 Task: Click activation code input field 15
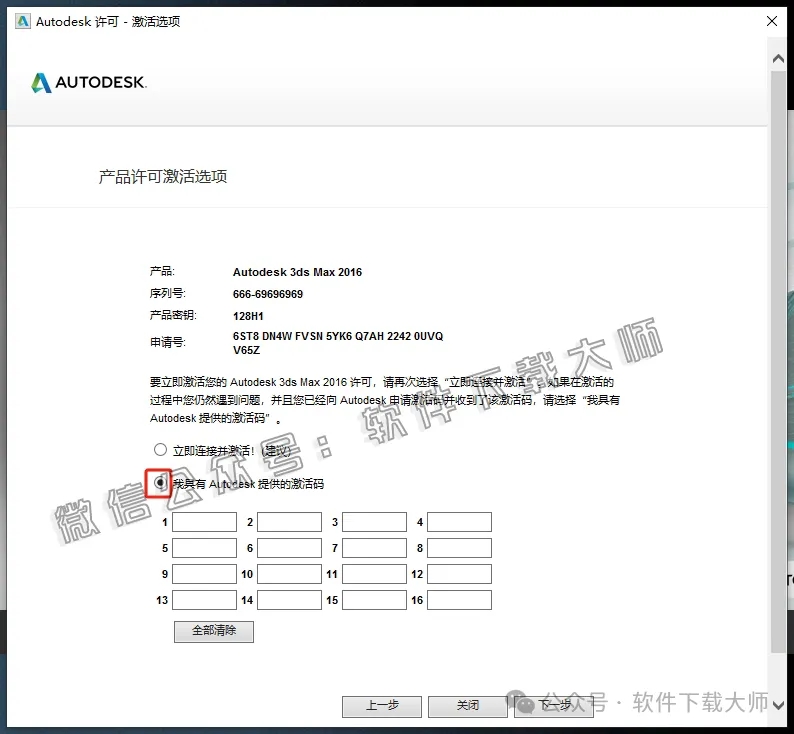(375, 600)
